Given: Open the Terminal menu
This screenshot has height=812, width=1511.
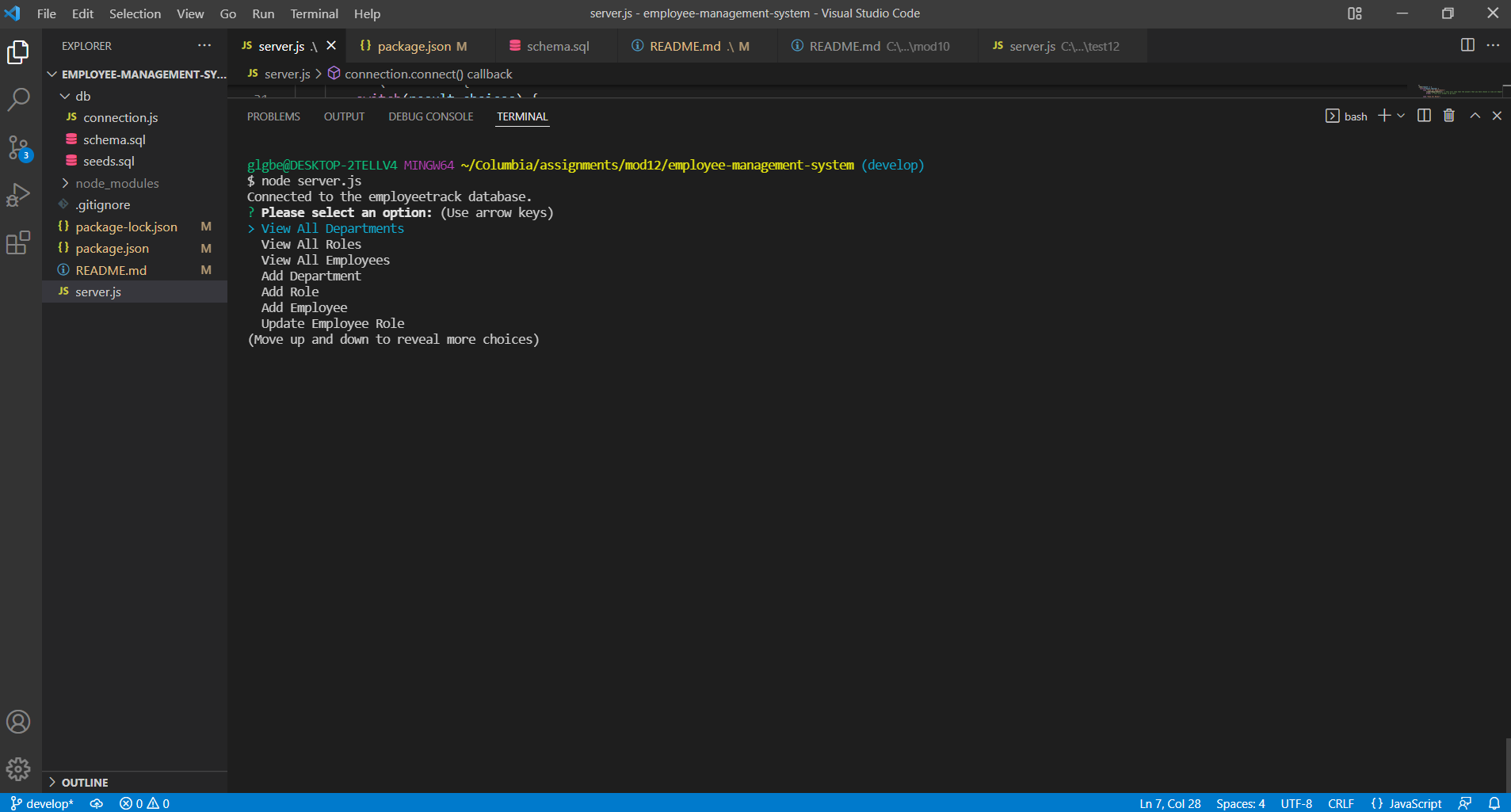Looking at the screenshot, I should pos(314,13).
